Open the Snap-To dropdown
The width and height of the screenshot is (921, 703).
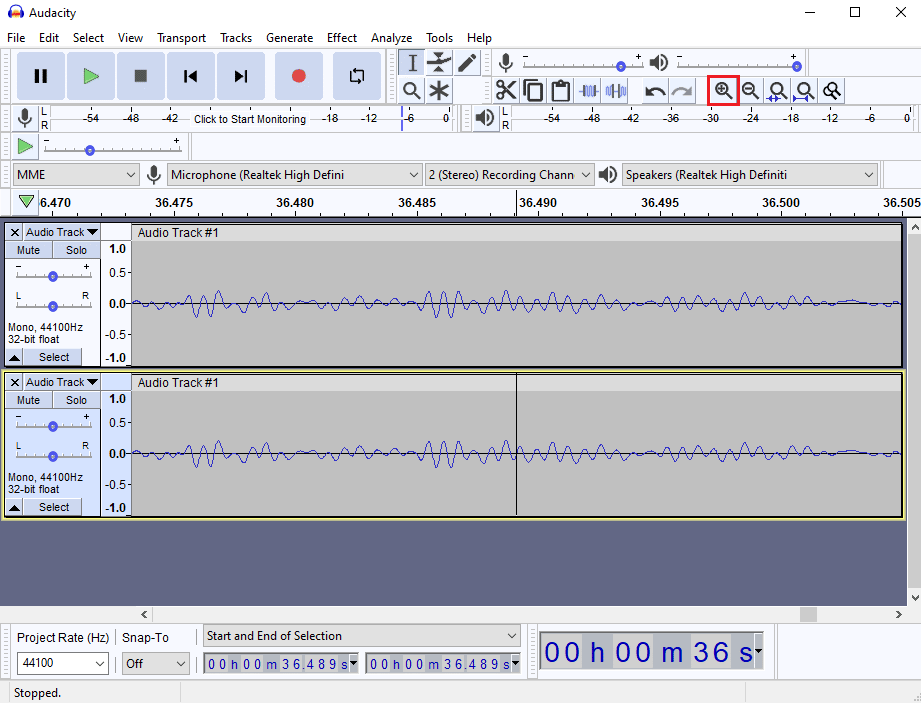pyautogui.click(x=155, y=663)
